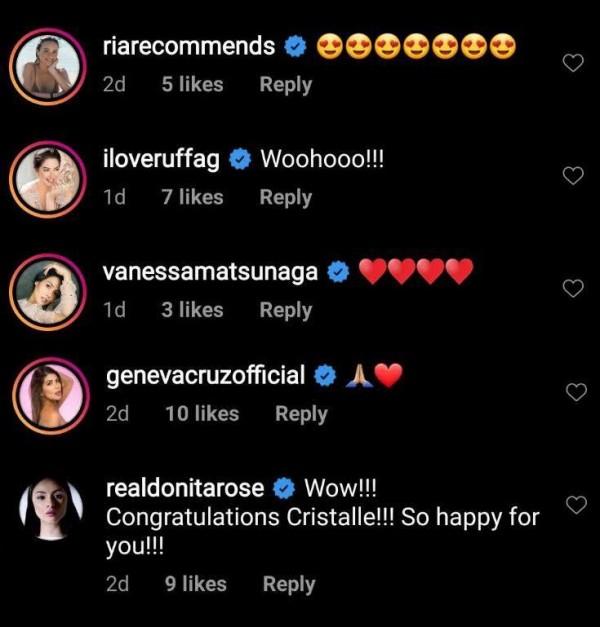Click verified badge beside vanessamatsunaga

click(x=337, y=272)
